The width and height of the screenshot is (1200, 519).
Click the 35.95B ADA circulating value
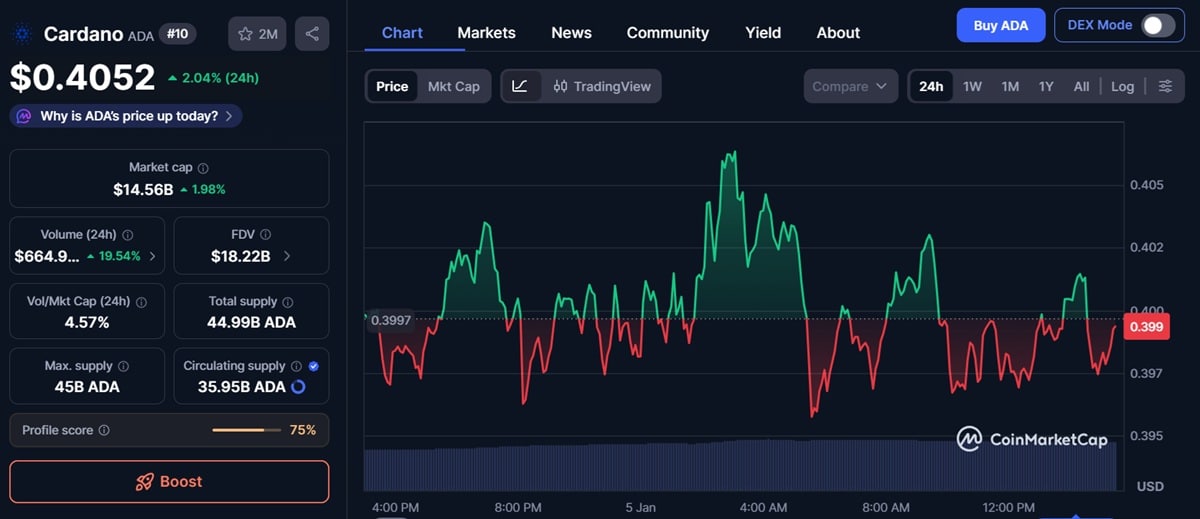[x=241, y=387]
